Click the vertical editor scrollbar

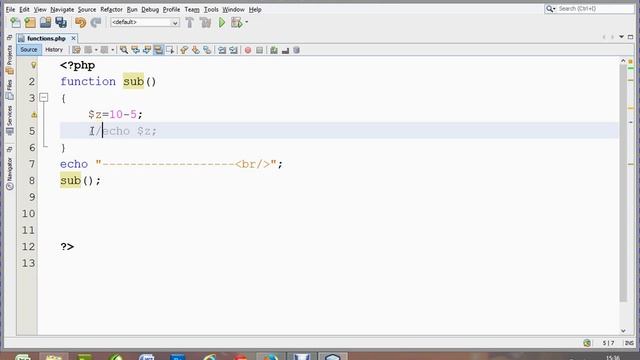[x=623, y=183]
